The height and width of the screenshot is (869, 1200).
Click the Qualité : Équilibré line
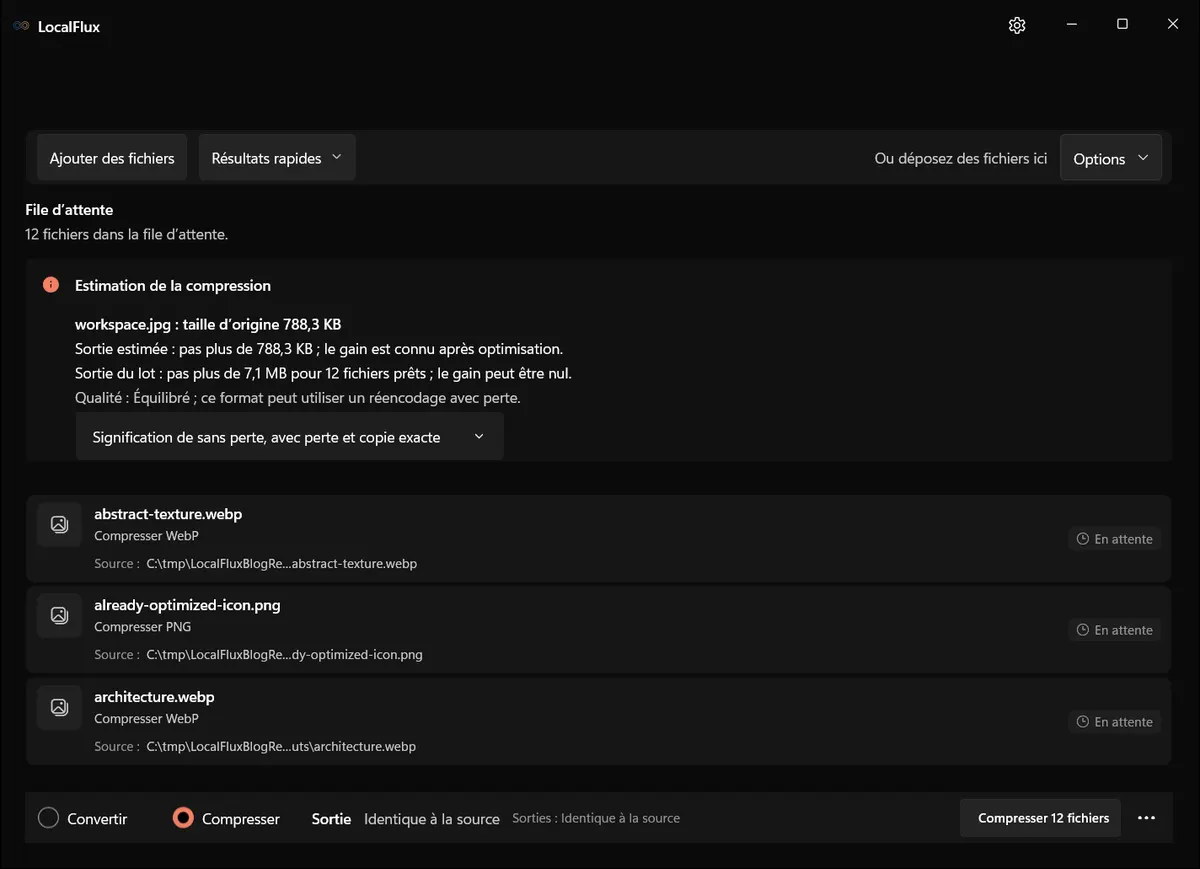[298, 398]
